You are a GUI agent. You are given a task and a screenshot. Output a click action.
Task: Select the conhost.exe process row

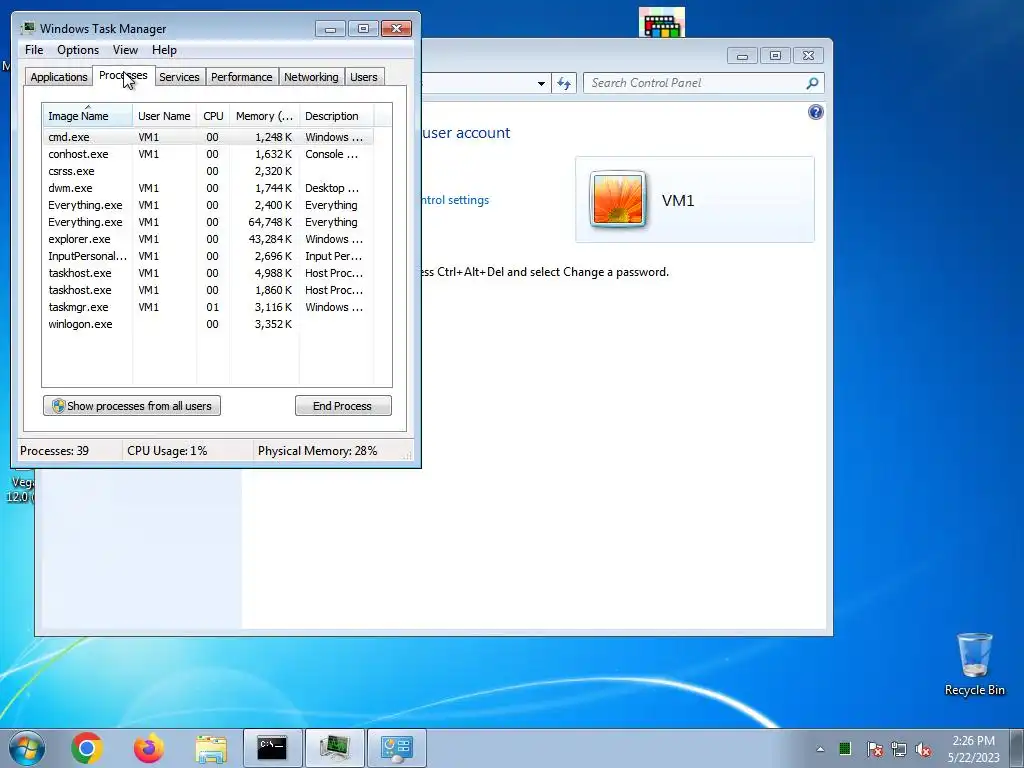point(208,154)
